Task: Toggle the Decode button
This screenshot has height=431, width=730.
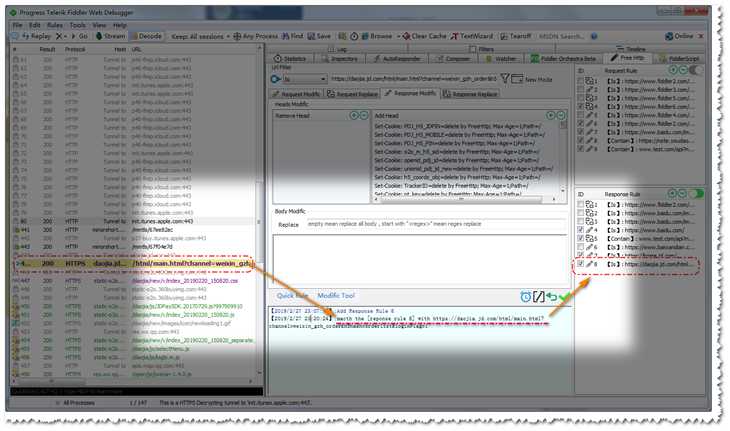Action: pos(147,36)
